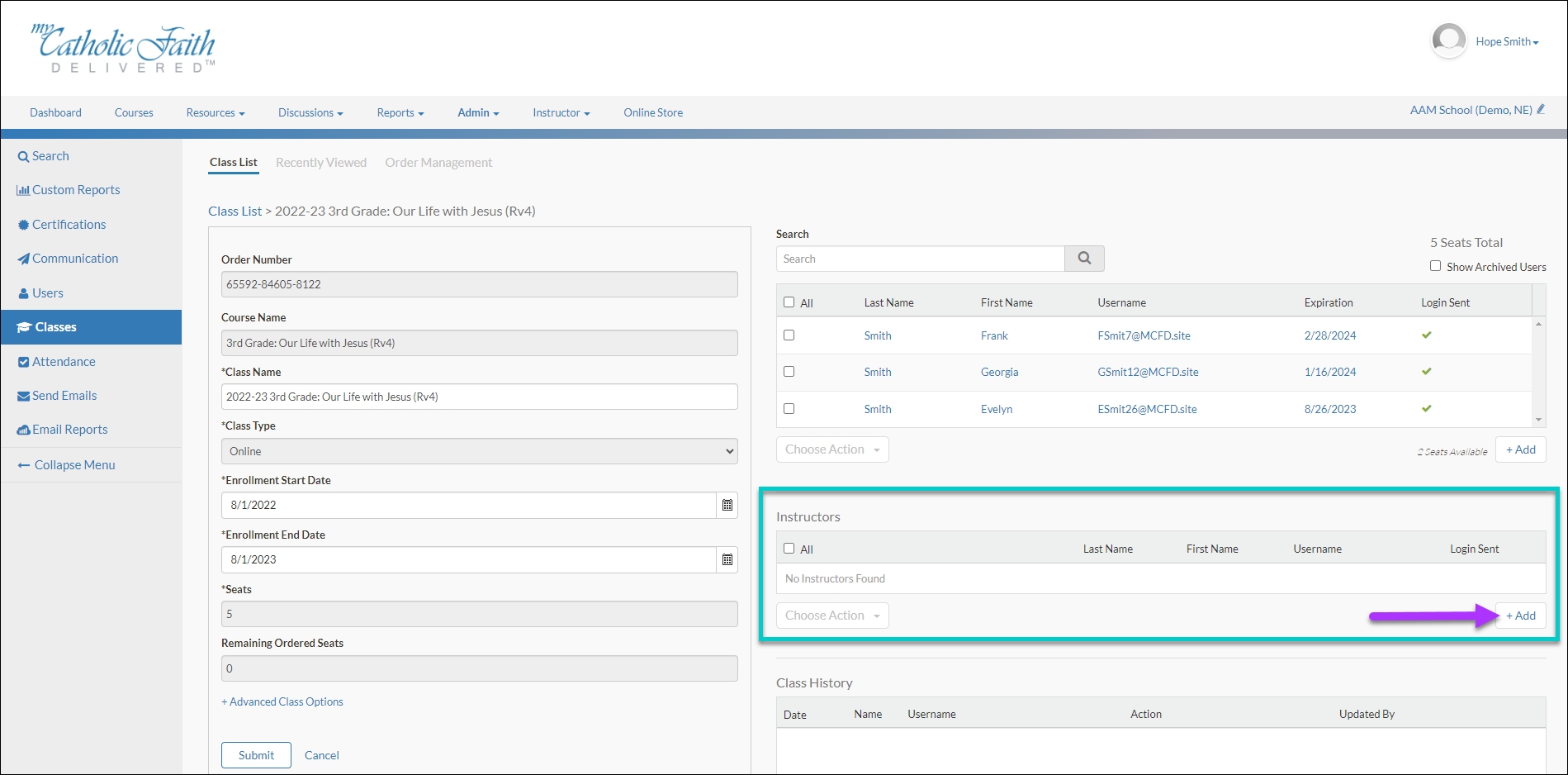Click the Attendance check icon
The image size is (1568, 775).
click(23, 362)
